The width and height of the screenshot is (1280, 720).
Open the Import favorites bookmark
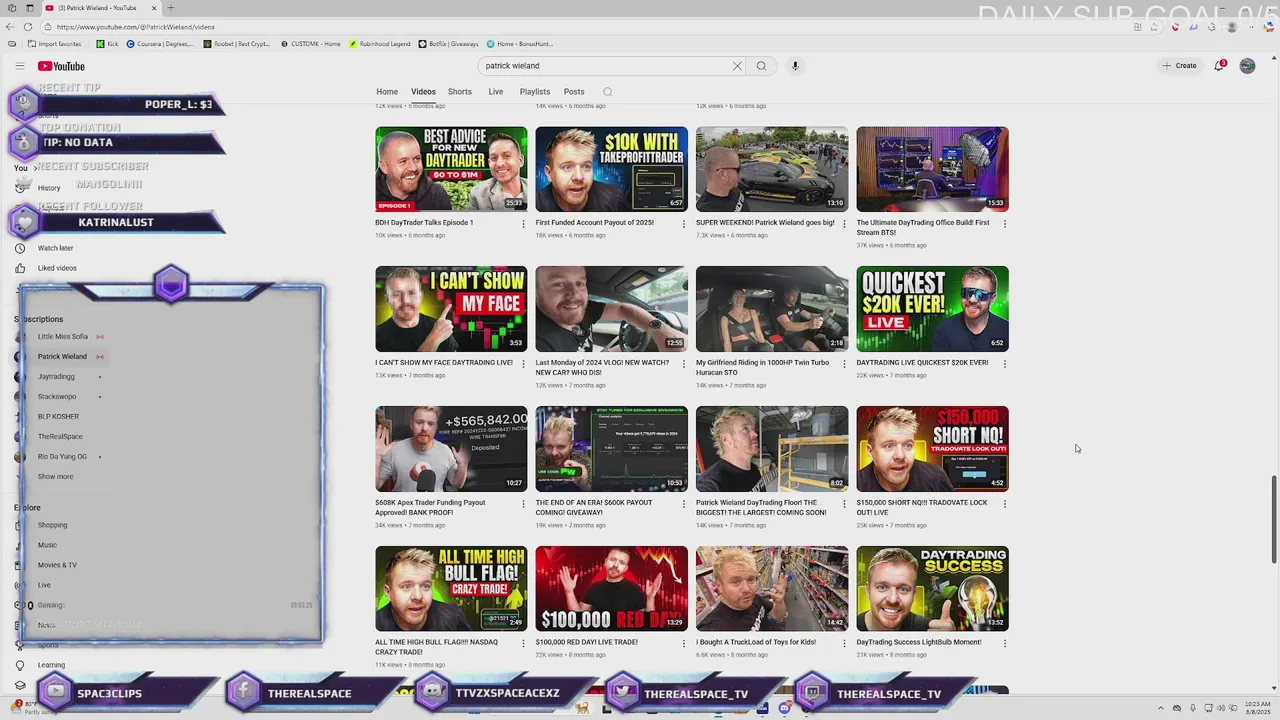point(55,44)
